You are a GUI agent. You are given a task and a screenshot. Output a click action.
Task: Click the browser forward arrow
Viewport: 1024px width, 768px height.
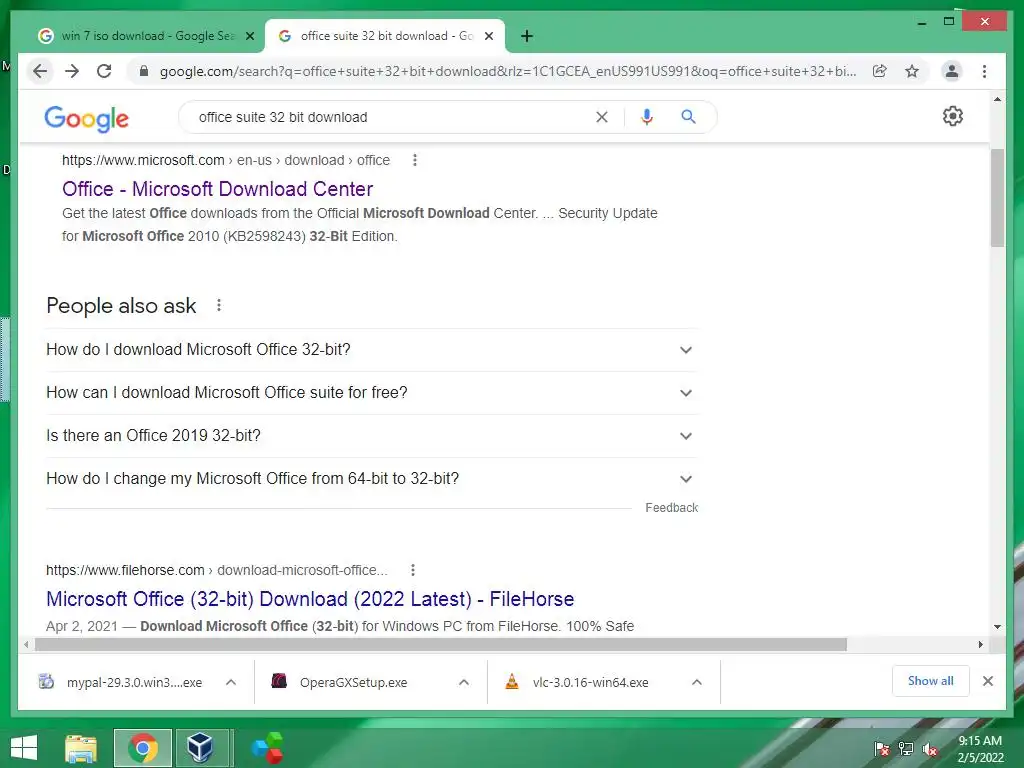click(72, 71)
